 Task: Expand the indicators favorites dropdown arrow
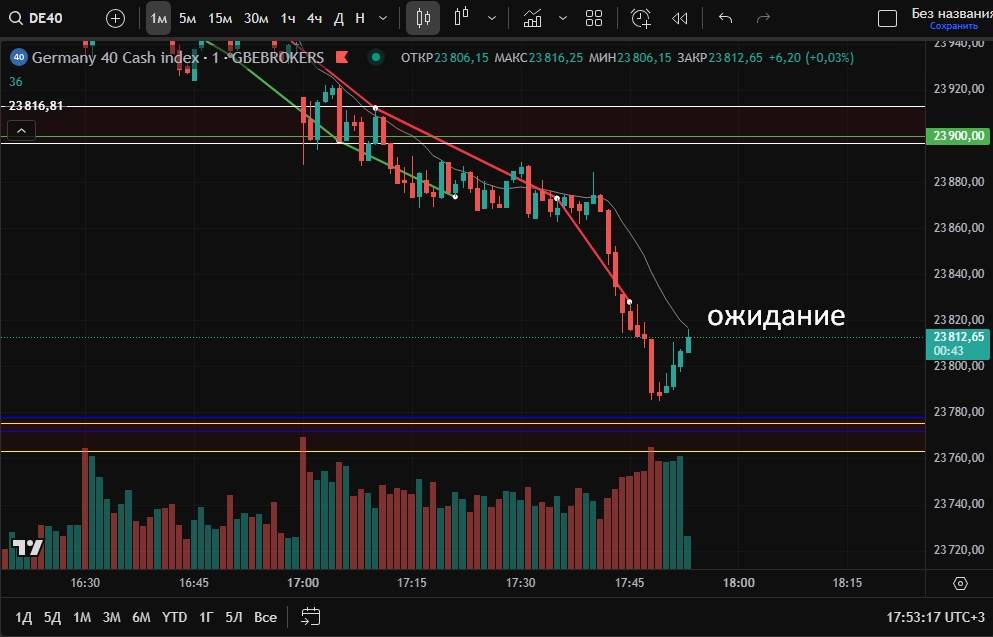pyautogui.click(x=563, y=18)
